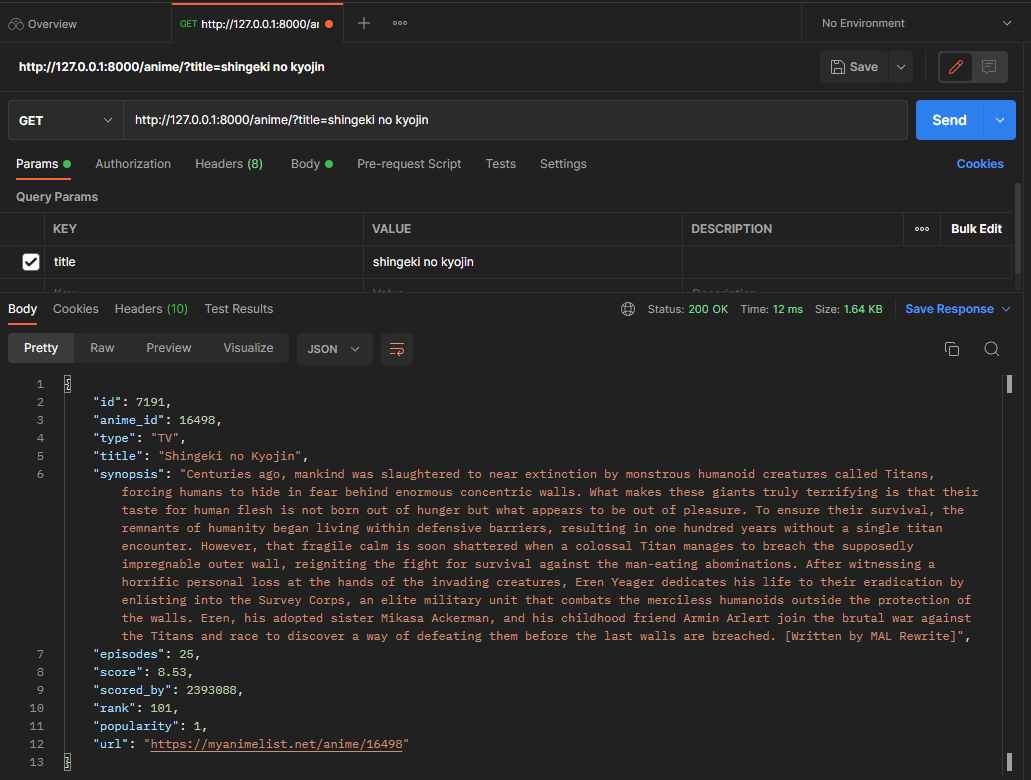Uncheck the title query parameter
The height and width of the screenshot is (780, 1031).
pyautogui.click(x=31, y=261)
